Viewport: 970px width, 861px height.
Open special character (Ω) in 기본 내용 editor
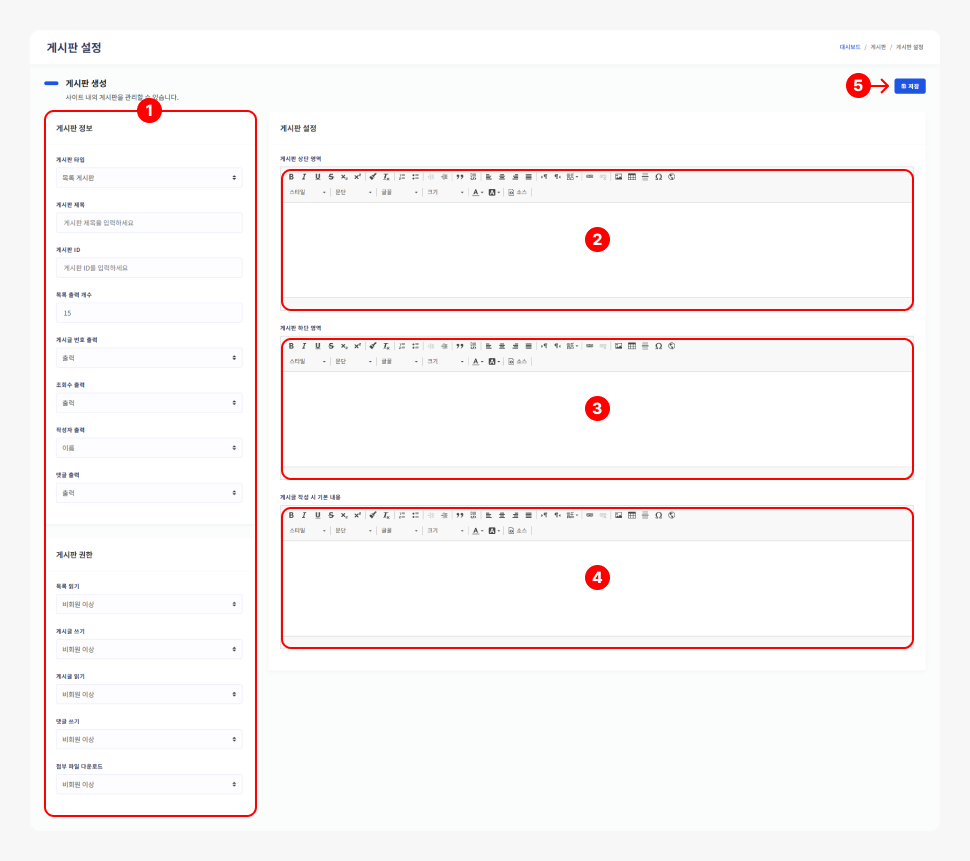658,515
